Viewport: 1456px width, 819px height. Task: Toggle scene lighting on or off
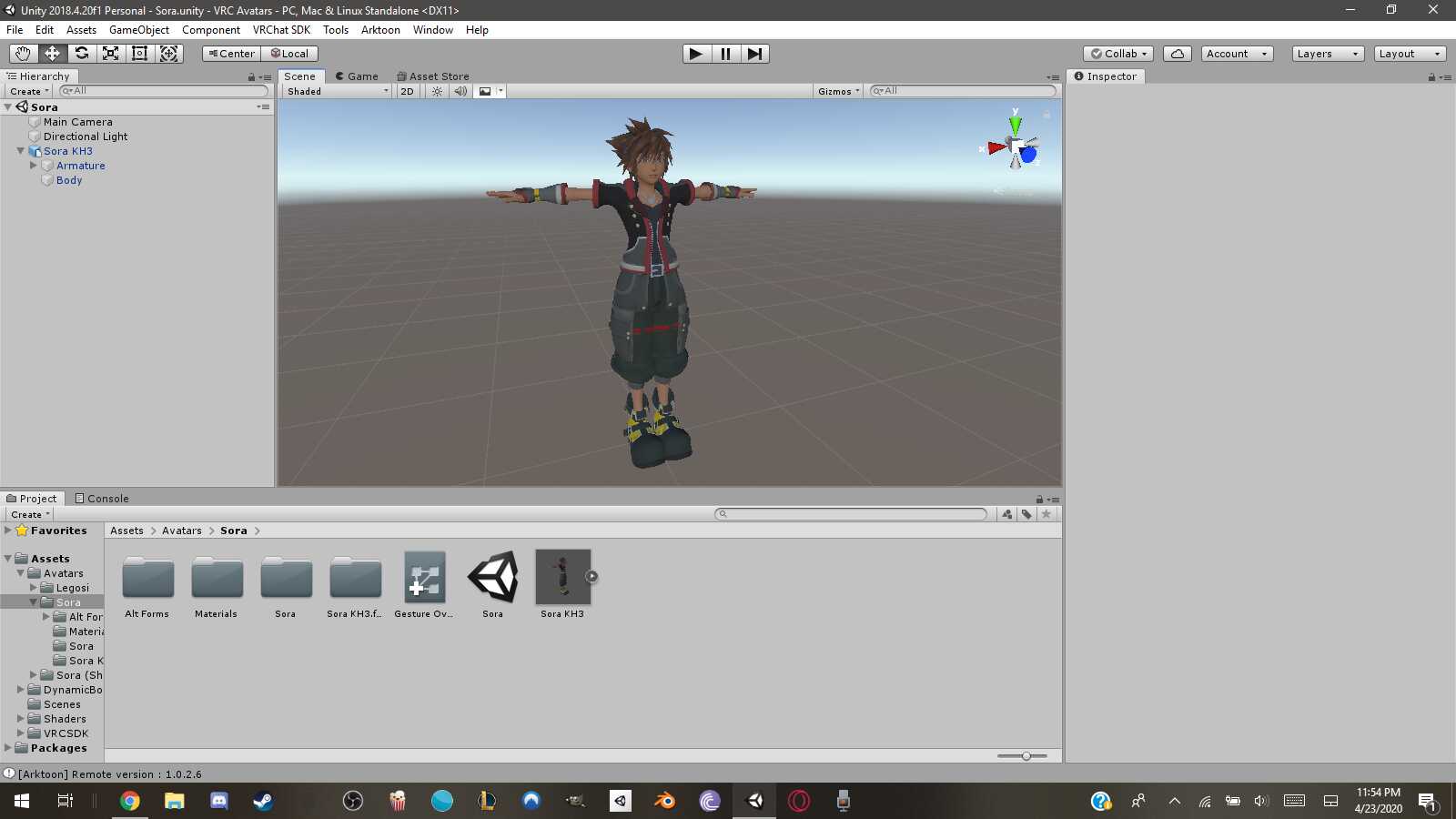pyautogui.click(x=437, y=91)
